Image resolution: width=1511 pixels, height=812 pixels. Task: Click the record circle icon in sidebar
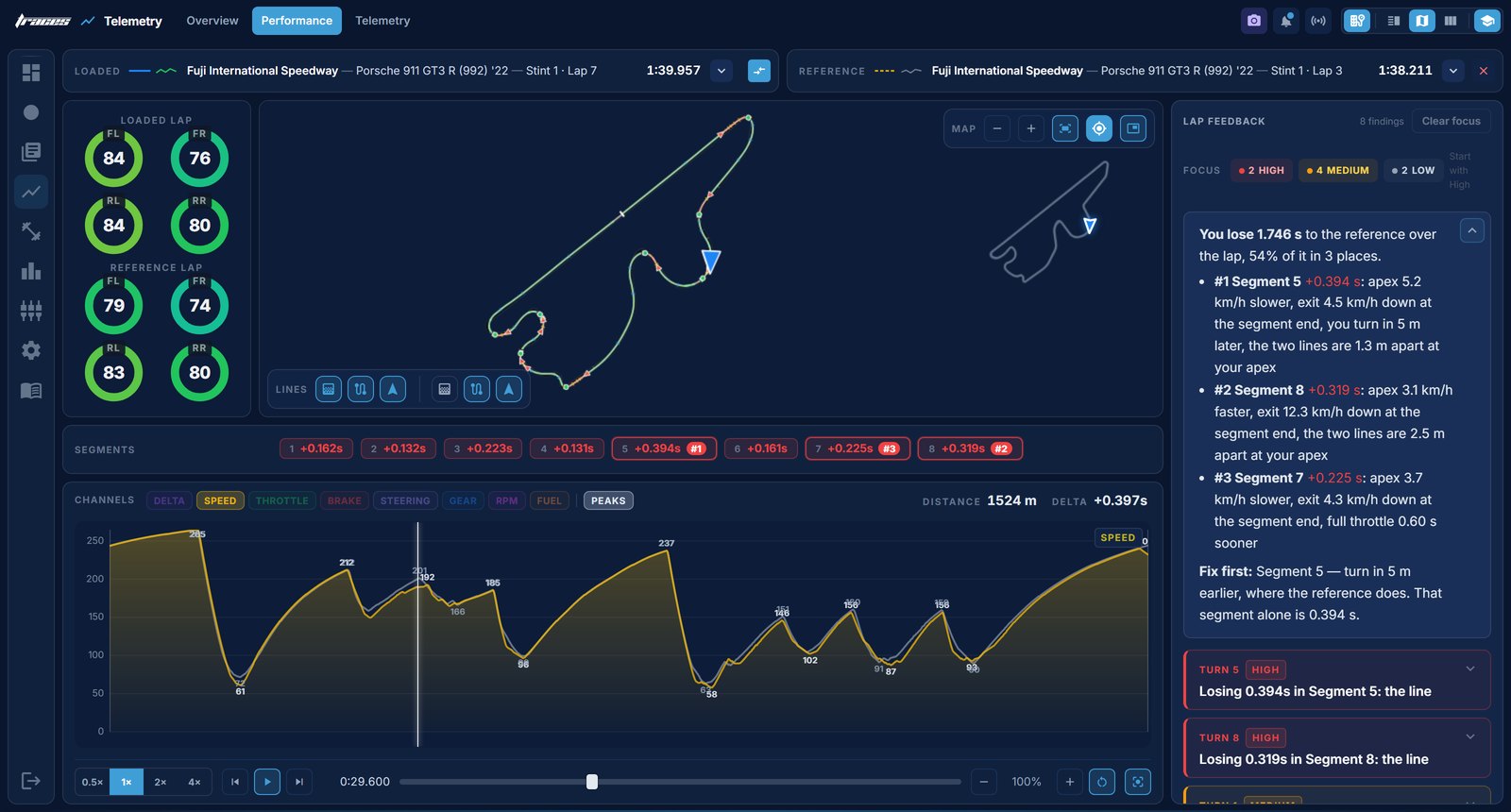(31, 112)
